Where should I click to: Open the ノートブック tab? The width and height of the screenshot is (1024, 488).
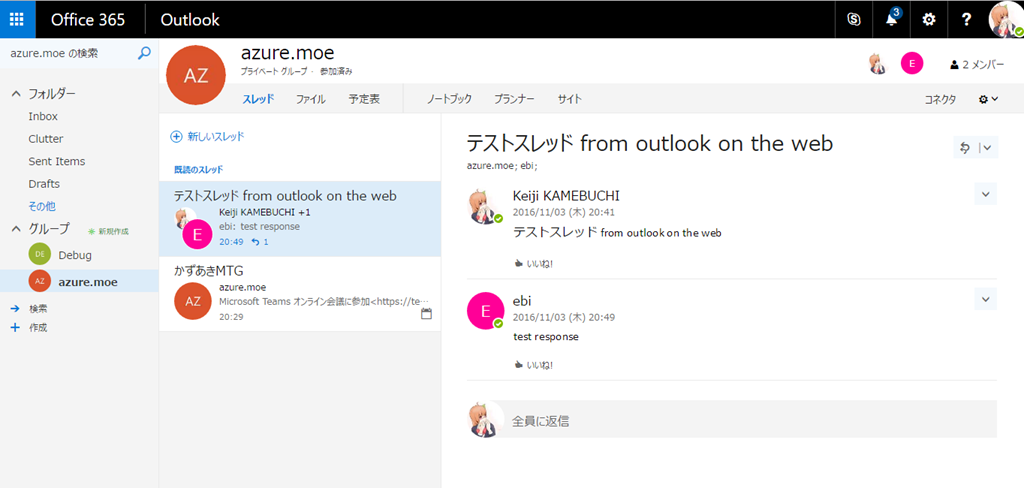tap(449, 99)
